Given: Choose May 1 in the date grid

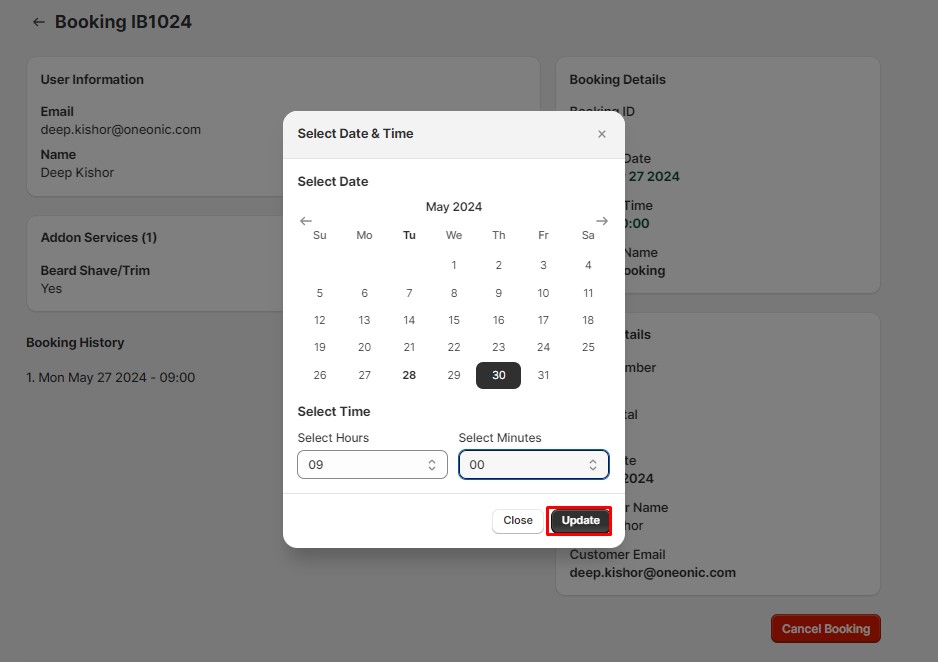Looking at the screenshot, I should [x=454, y=266].
